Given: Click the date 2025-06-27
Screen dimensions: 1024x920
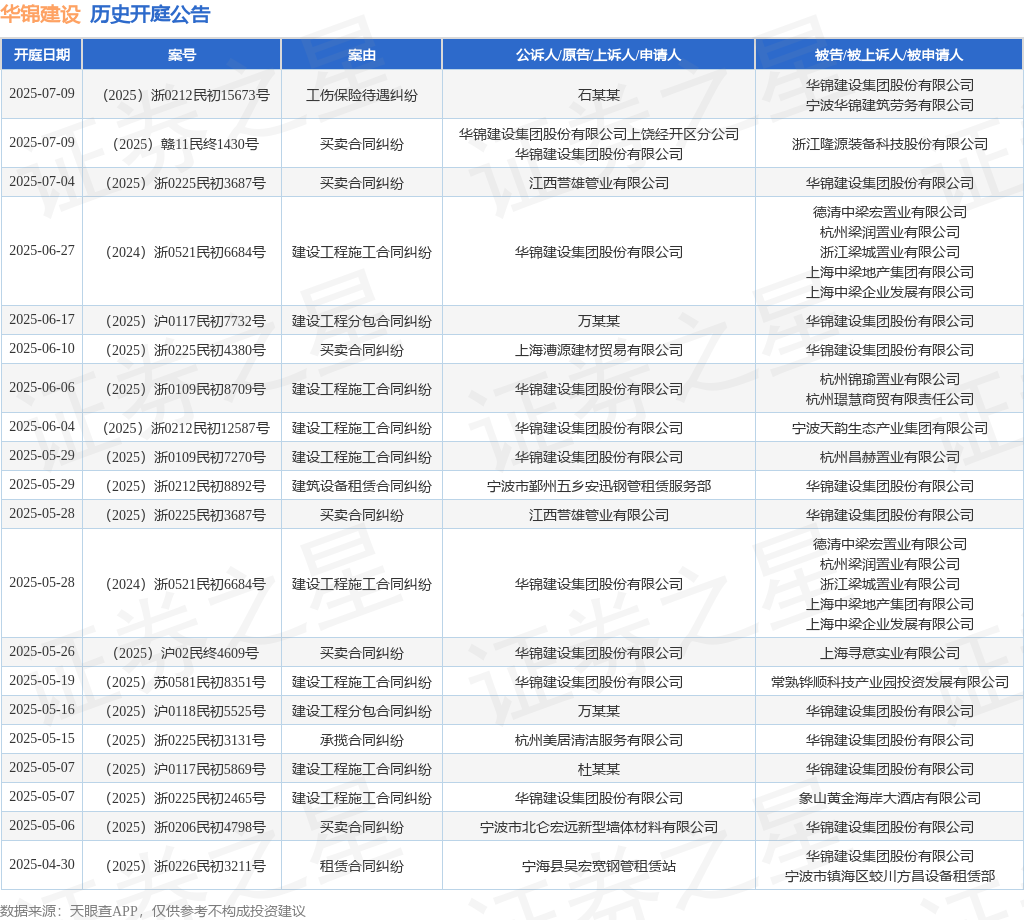Looking at the screenshot, I should [42, 251].
